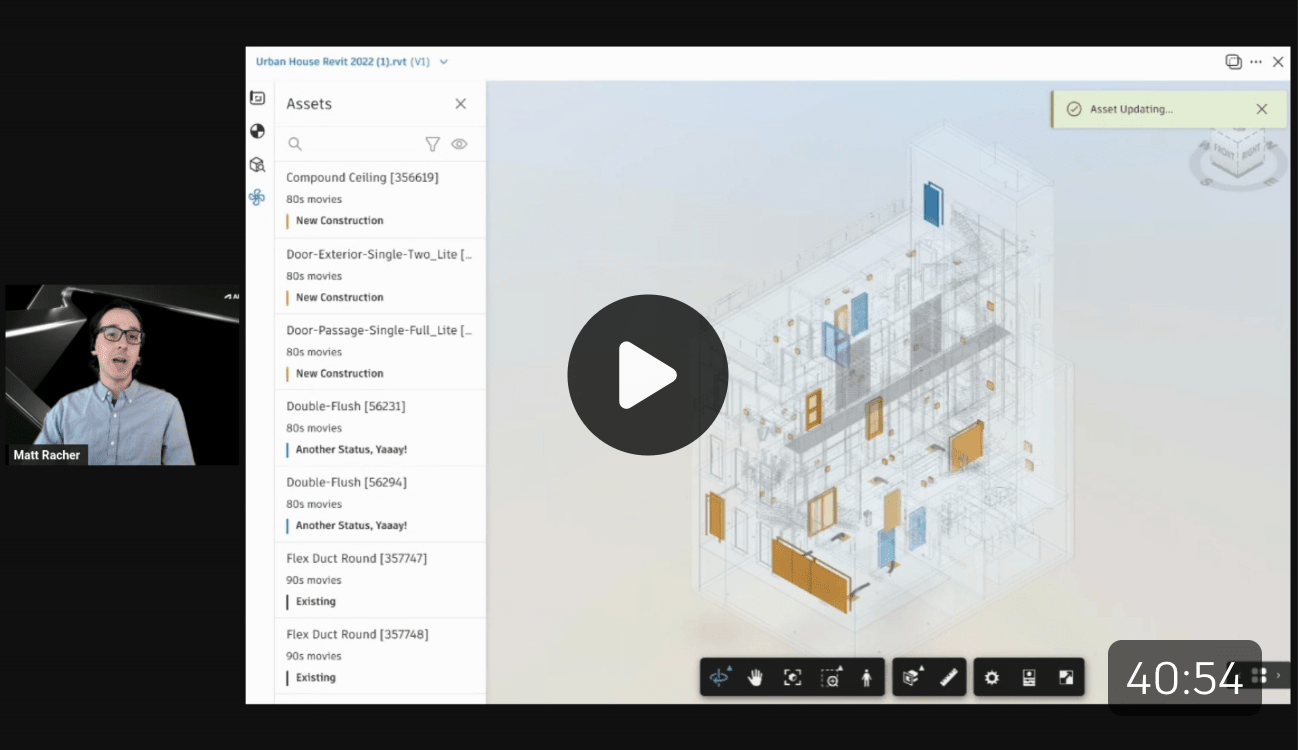1298x750 pixels.
Task: Expand the zoom window tool options arrow
Action: (x=842, y=670)
